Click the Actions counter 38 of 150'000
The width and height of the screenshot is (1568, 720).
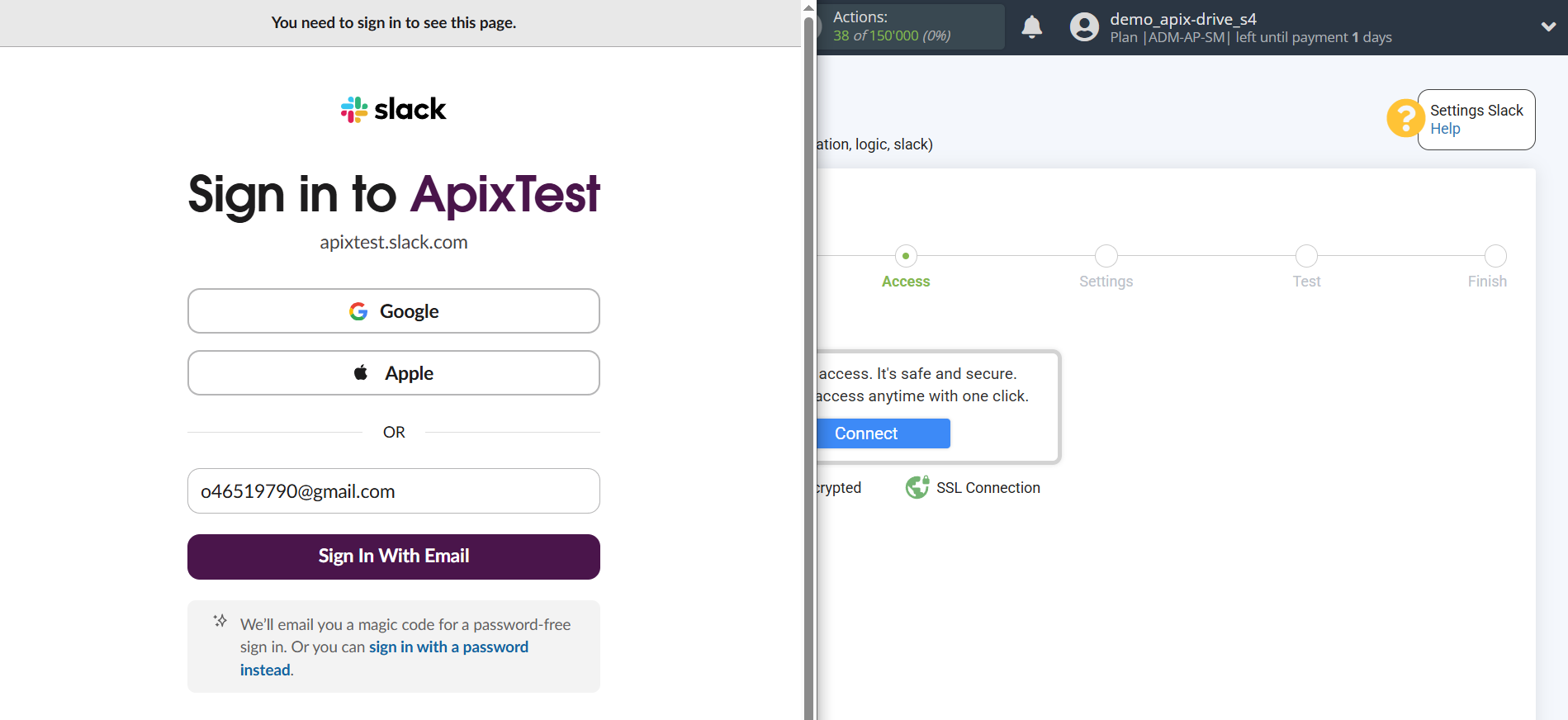tap(892, 36)
